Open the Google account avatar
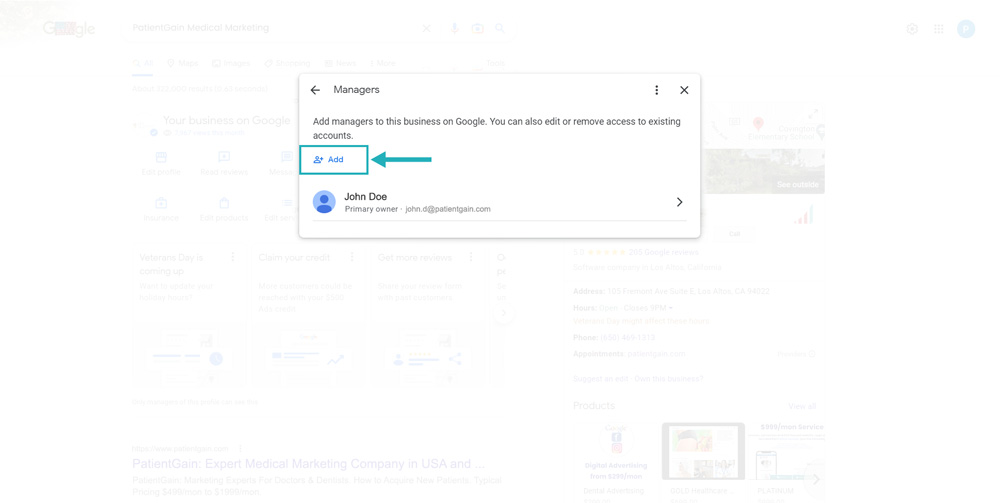 966,29
